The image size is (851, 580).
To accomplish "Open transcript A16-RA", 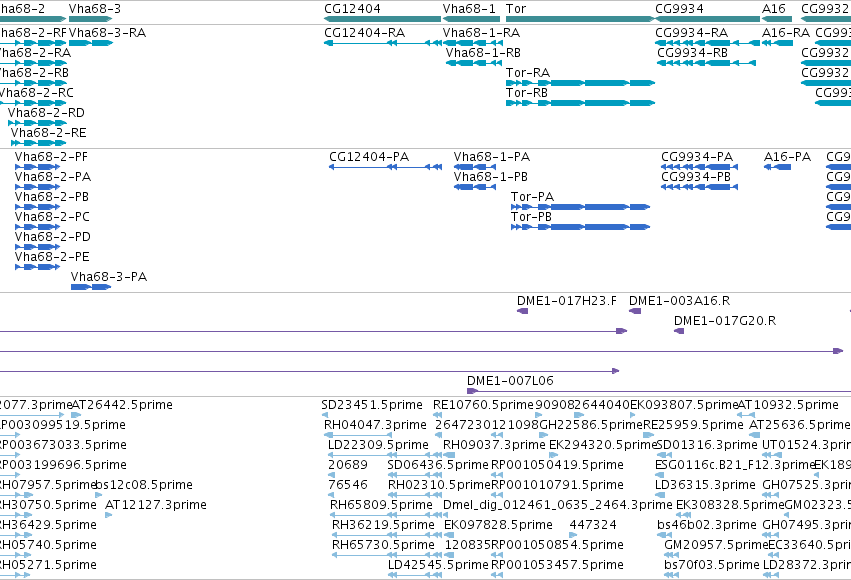I will point(785,33).
